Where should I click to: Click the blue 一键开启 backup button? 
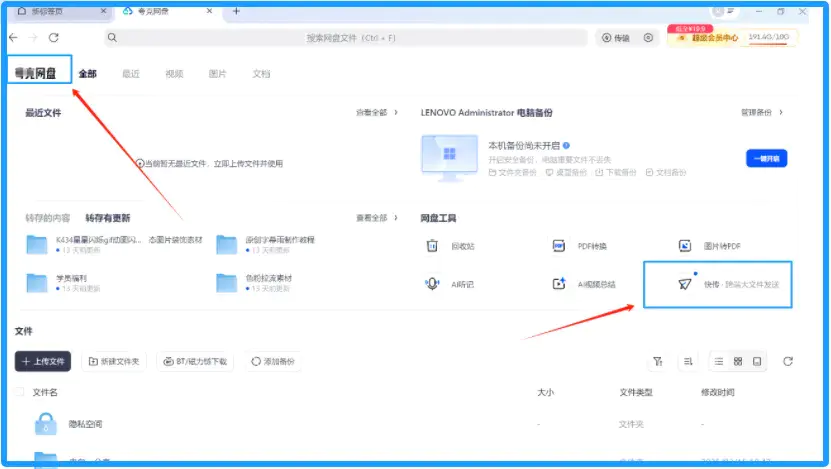coord(766,158)
